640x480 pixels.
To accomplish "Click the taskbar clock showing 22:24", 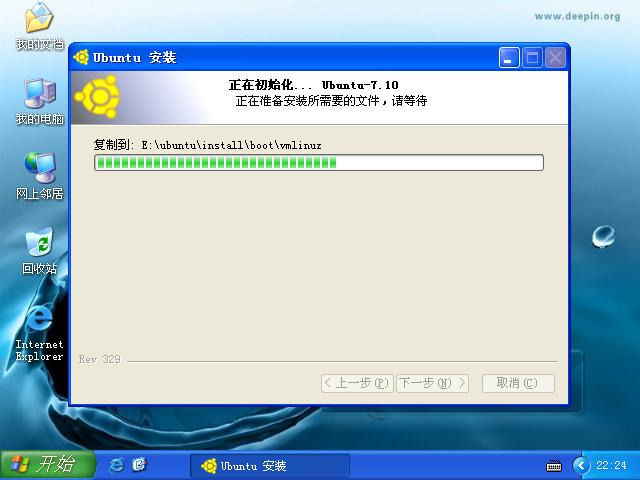I will pos(611,466).
